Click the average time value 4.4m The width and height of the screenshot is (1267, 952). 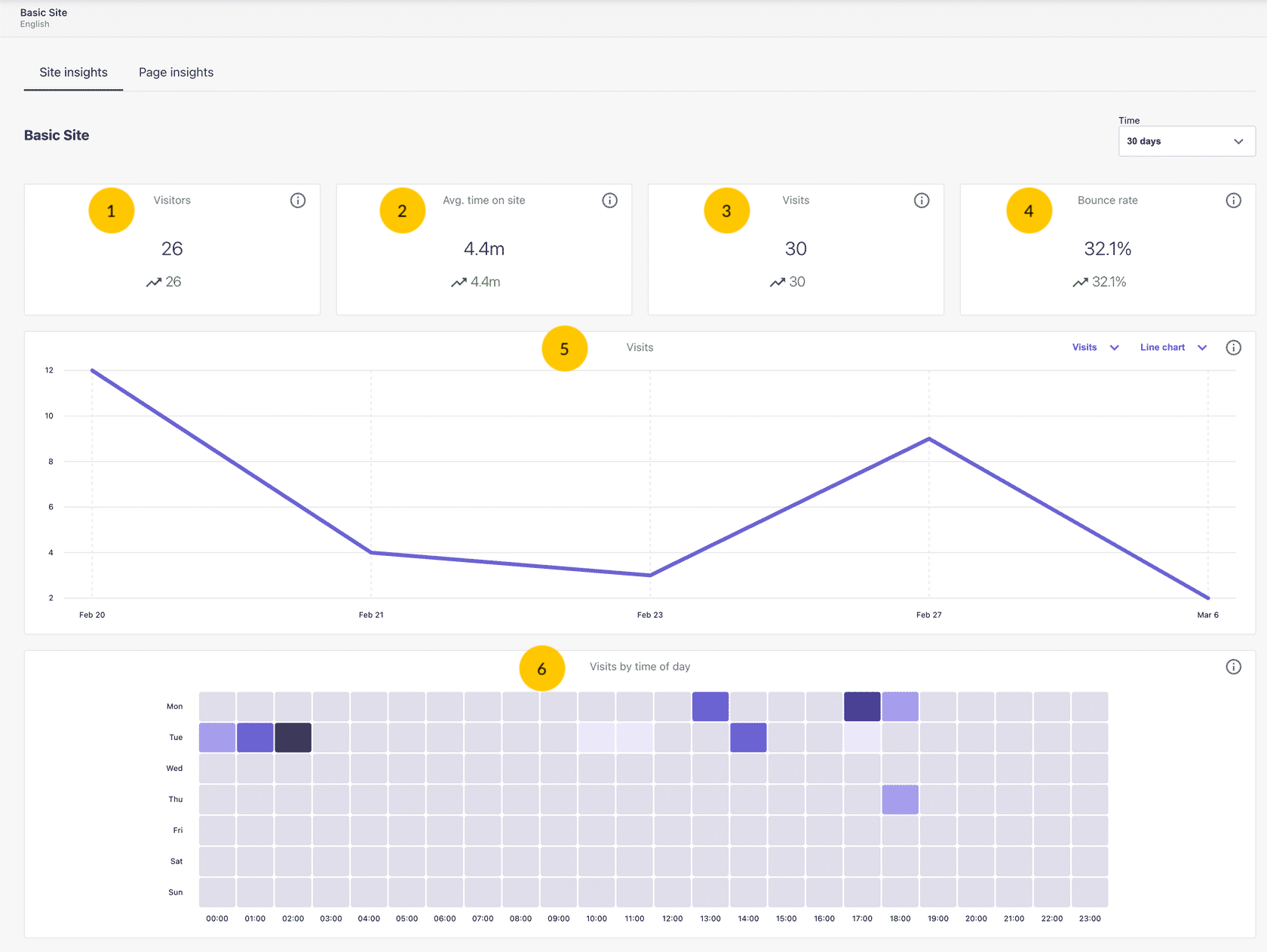point(484,249)
